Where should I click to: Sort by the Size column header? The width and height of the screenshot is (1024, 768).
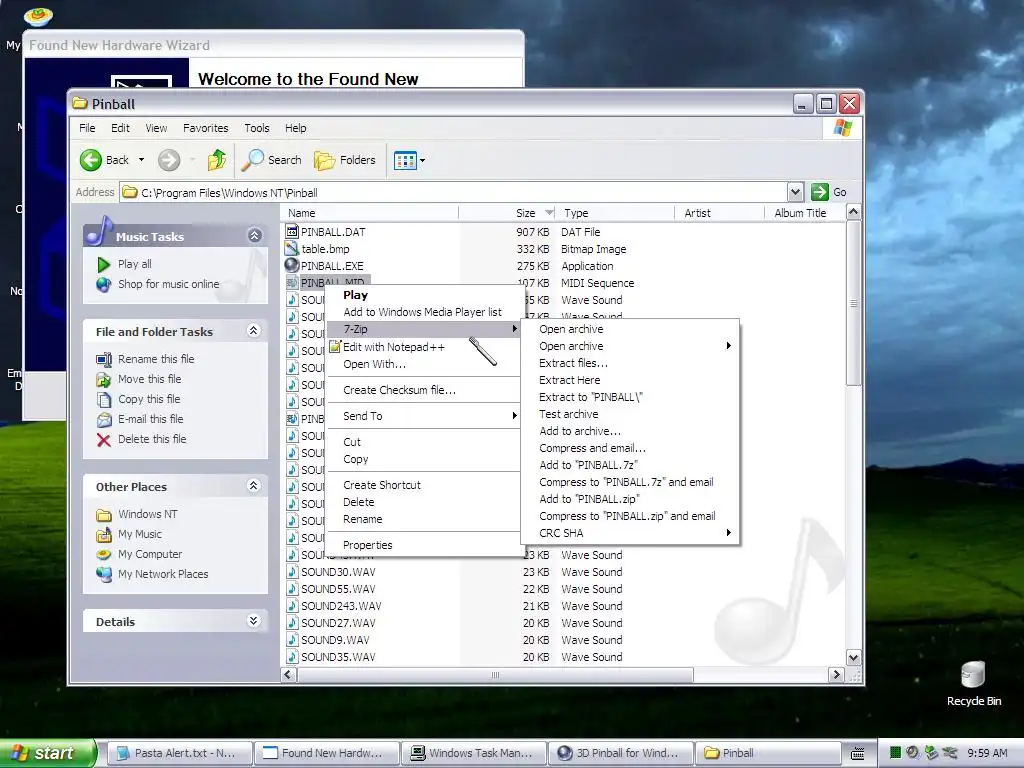[508, 213]
